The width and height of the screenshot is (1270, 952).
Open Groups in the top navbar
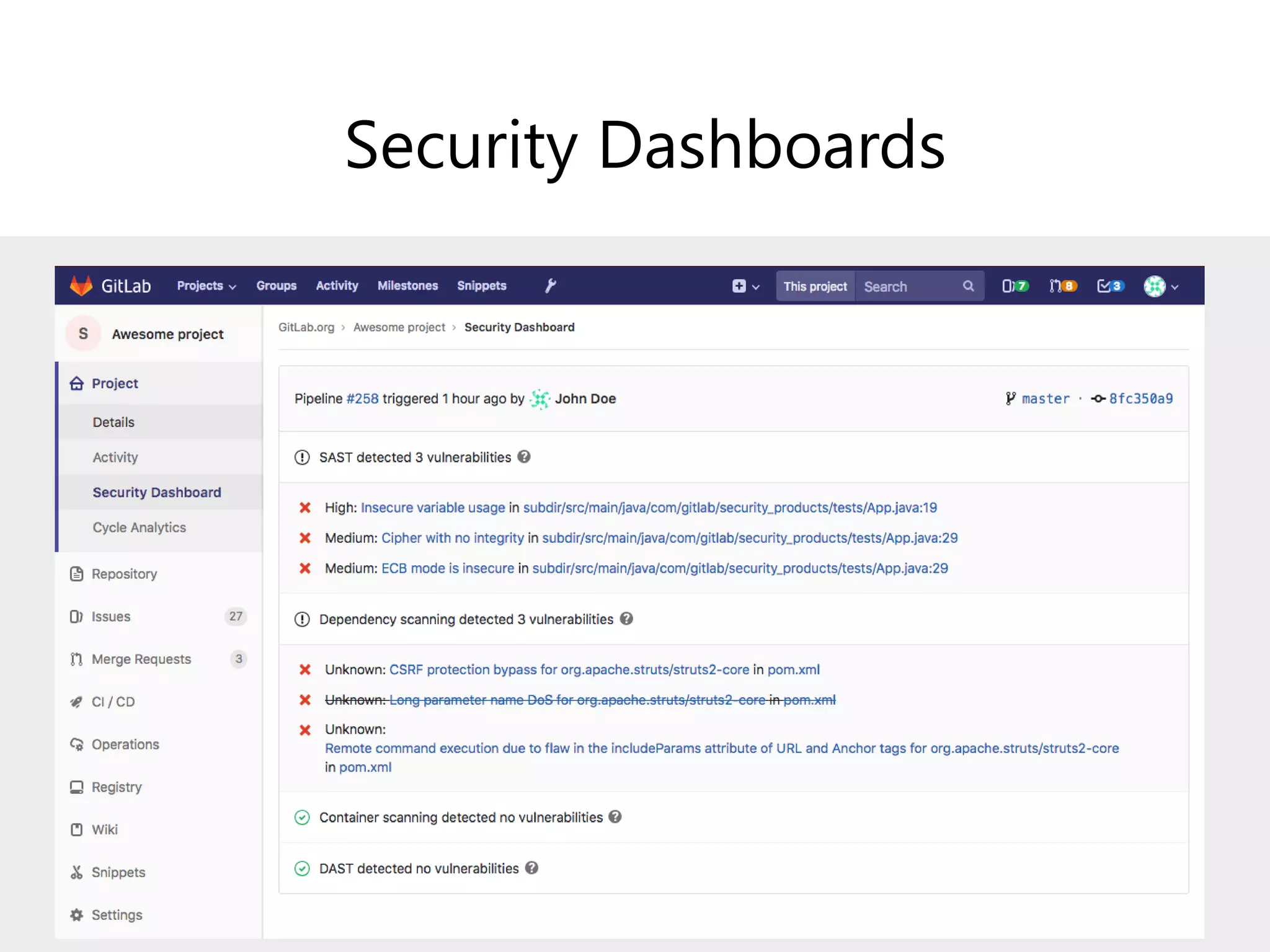pos(277,286)
